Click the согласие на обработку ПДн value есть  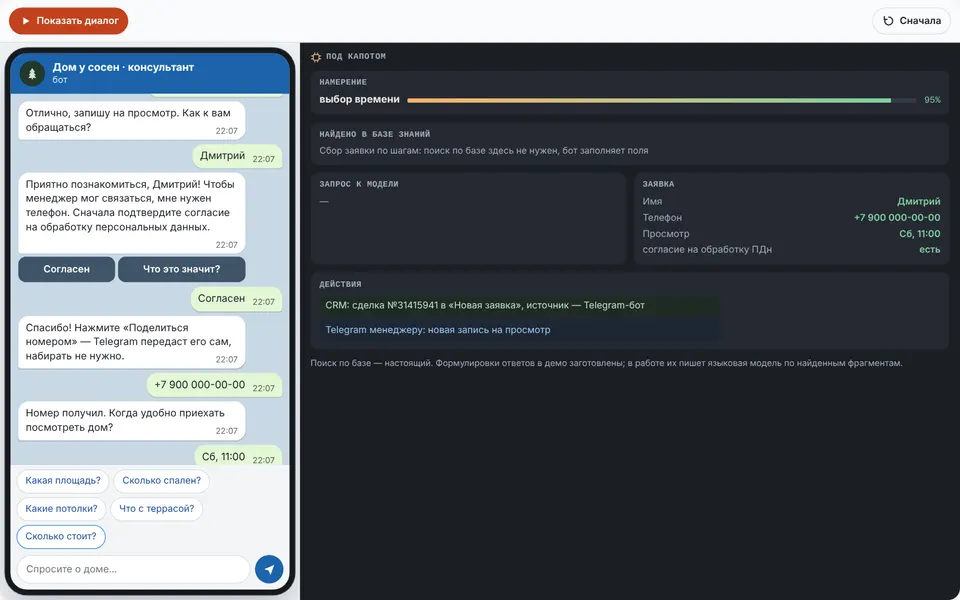pos(929,250)
